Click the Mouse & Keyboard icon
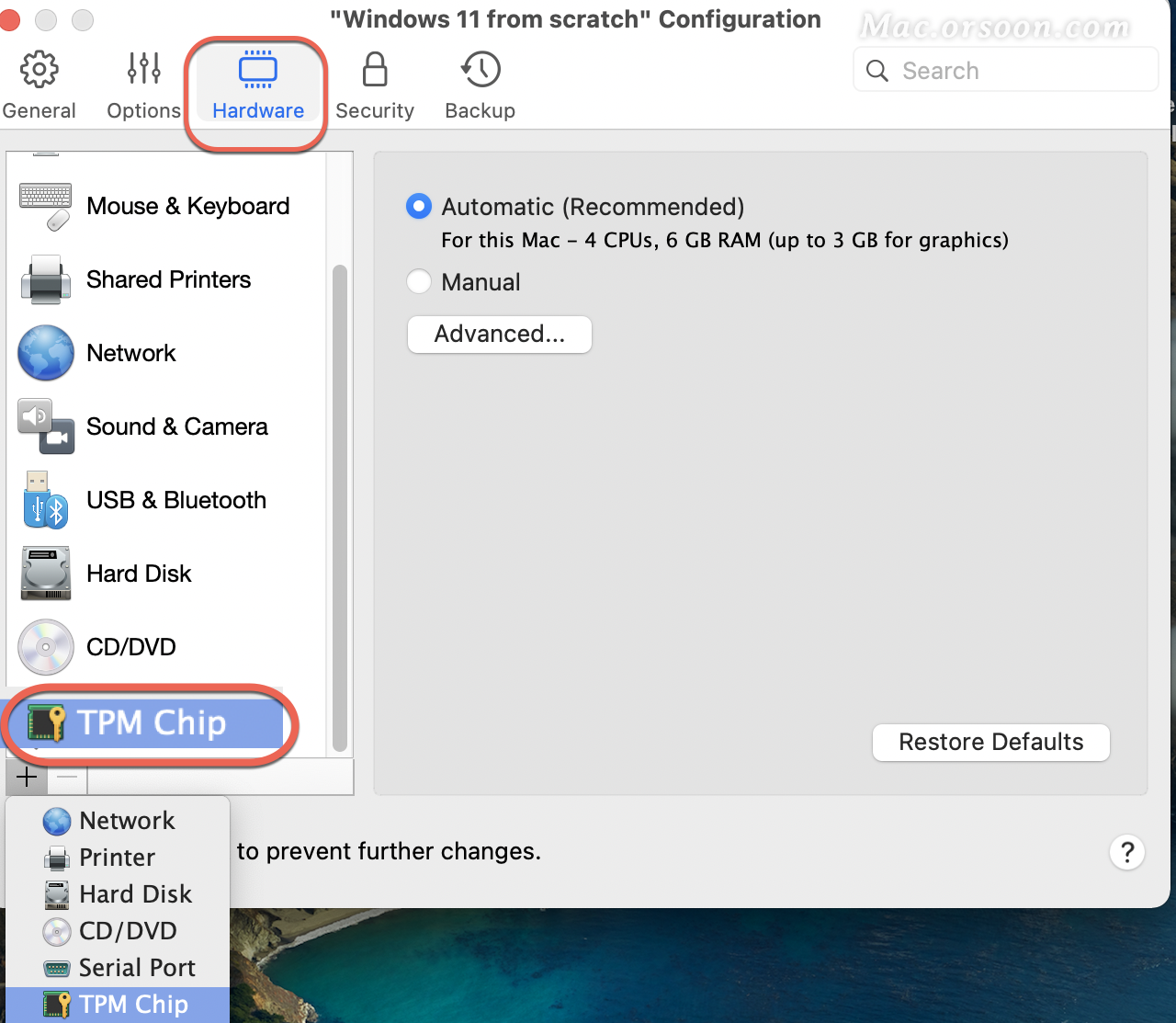 46,207
